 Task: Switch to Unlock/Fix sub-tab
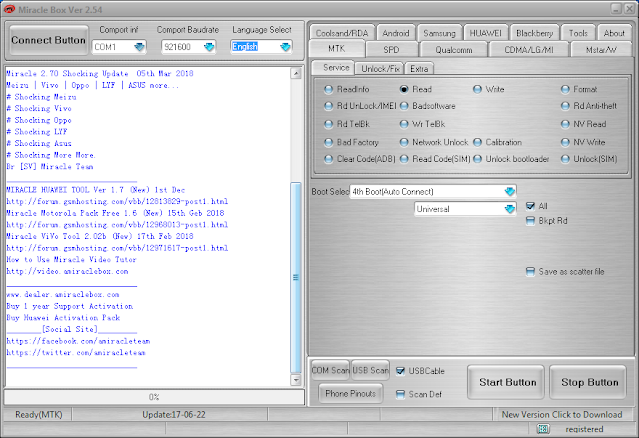[x=380, y=68]
